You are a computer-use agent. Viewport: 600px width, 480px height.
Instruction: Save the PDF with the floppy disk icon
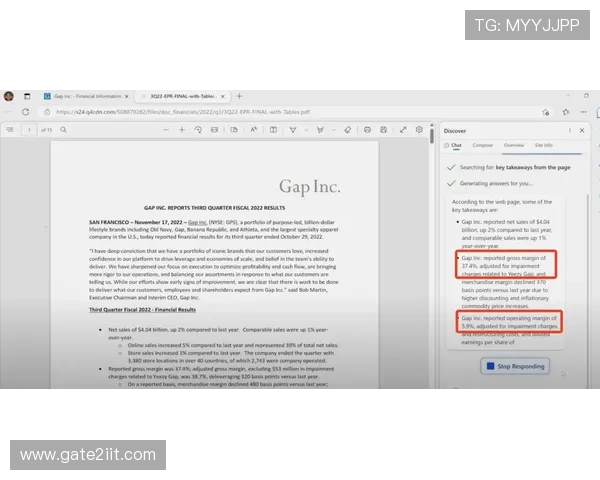coord(384,129)
